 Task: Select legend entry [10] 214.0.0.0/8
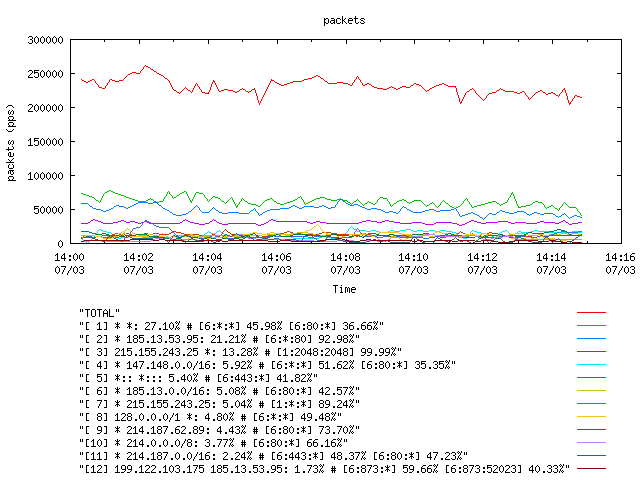click(x=213, y=443)
